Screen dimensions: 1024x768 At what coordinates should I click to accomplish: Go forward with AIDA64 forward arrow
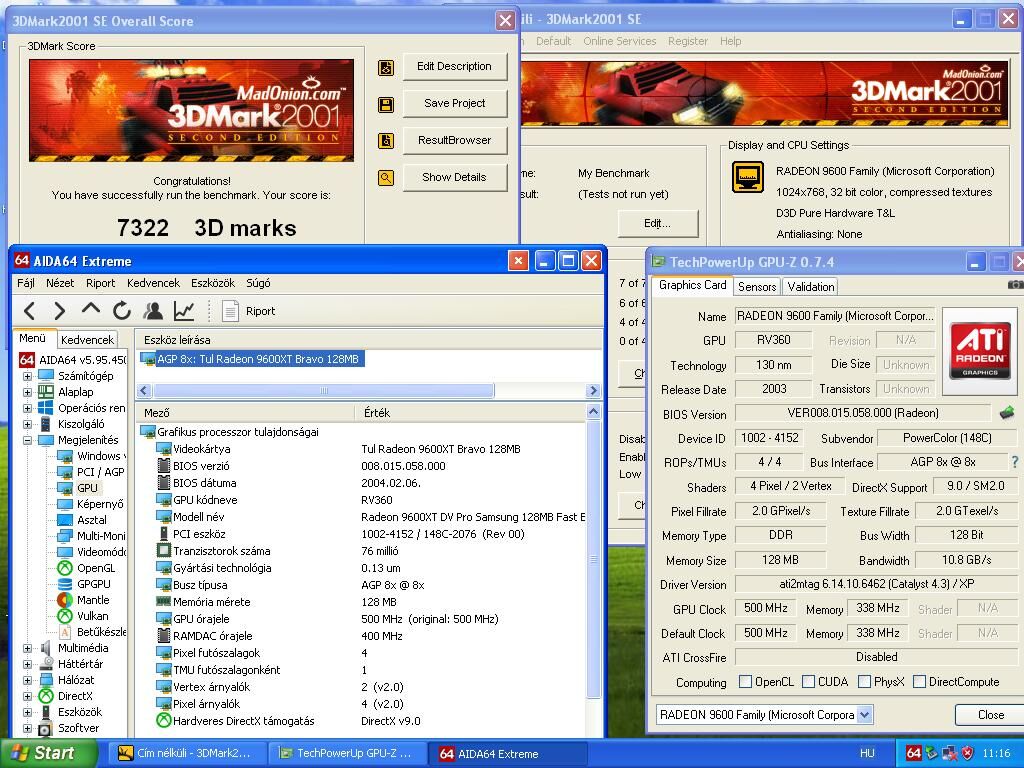tap(59, 311)
